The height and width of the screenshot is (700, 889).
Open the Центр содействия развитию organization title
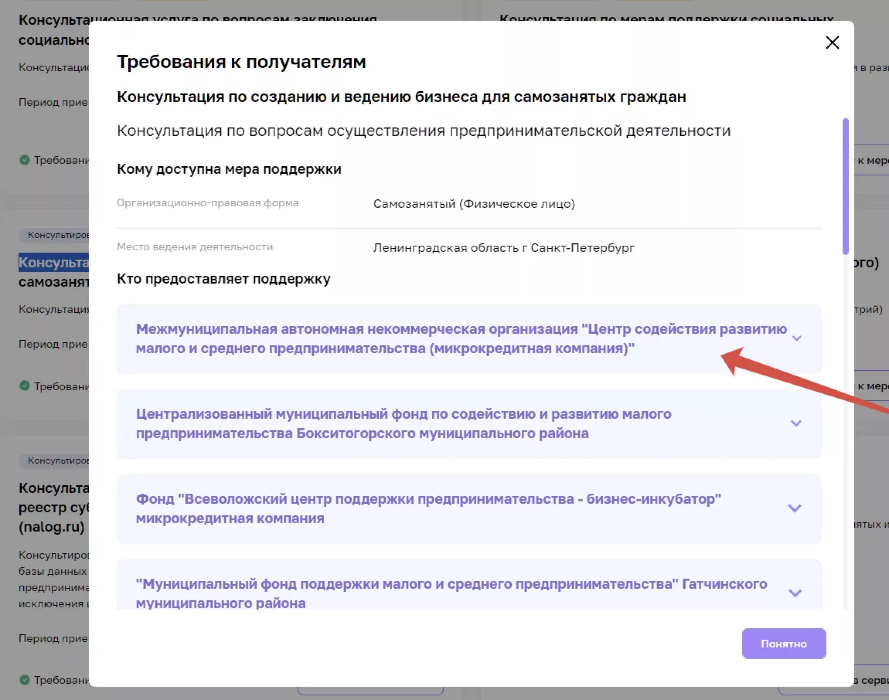pos(460,338)
